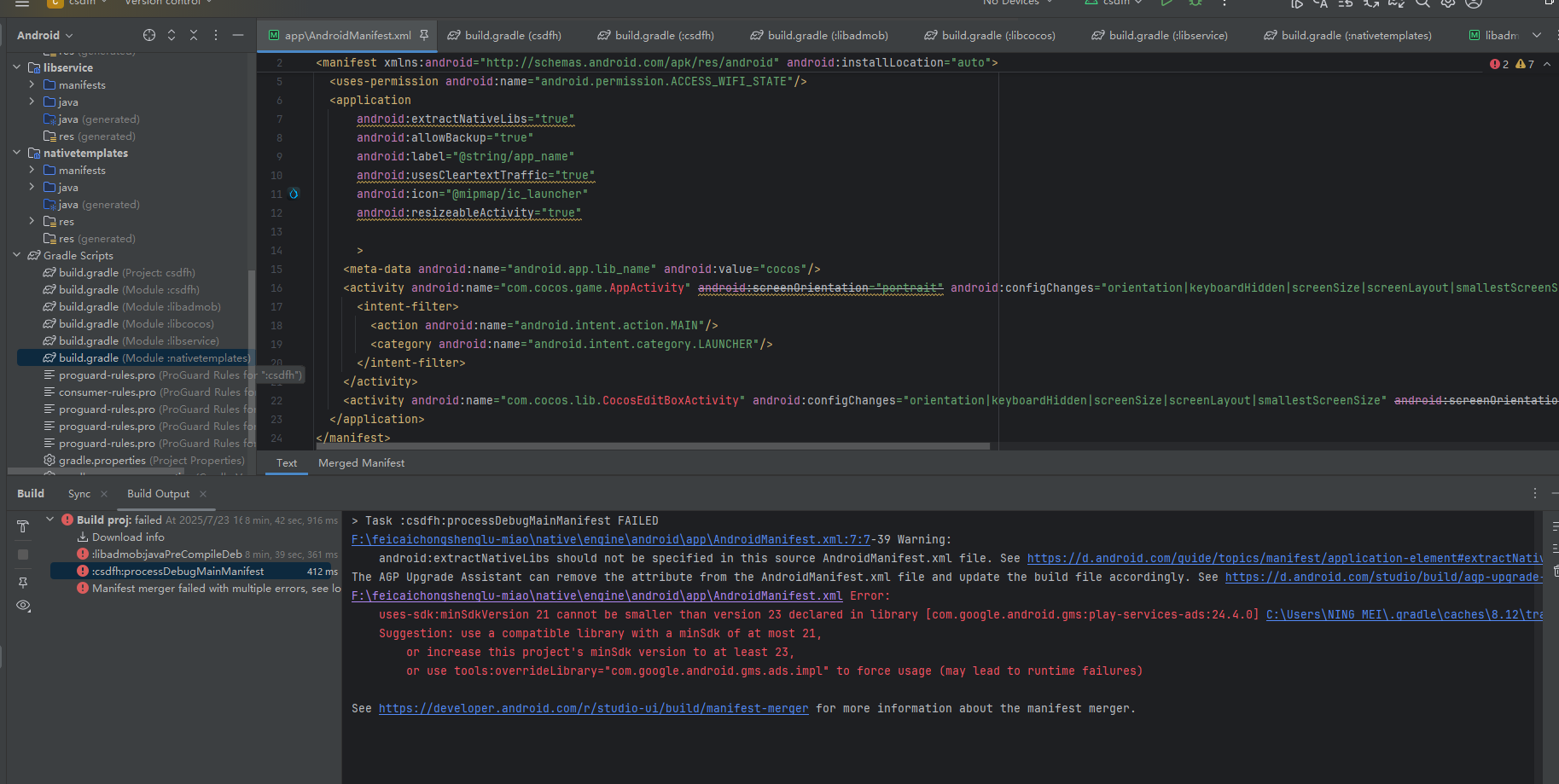The image size is (1559, 784).
Task: Open the Android project view dropdown
Action: tap(45, 35)
